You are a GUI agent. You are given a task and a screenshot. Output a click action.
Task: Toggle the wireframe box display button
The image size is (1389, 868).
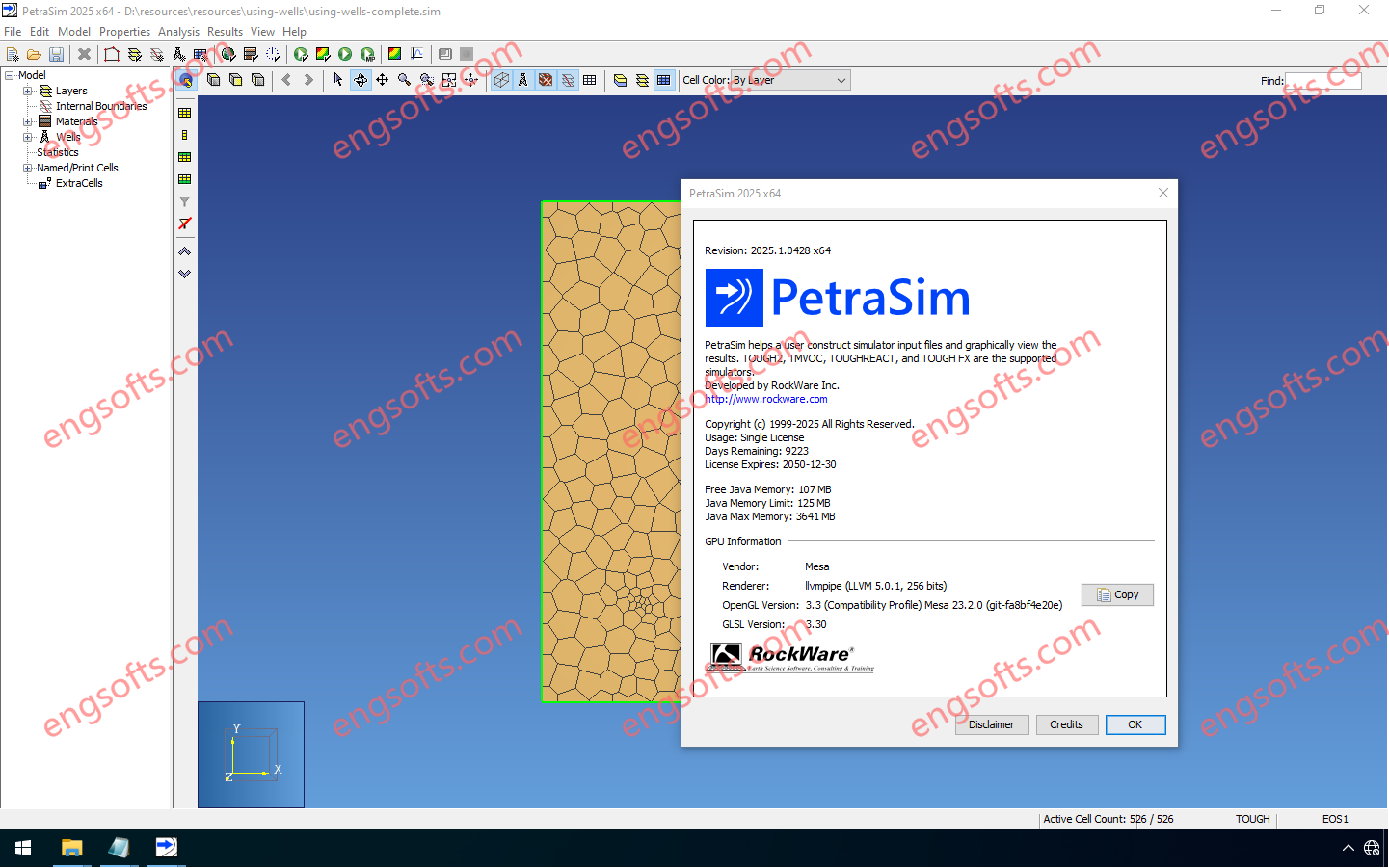coord(501,80)
